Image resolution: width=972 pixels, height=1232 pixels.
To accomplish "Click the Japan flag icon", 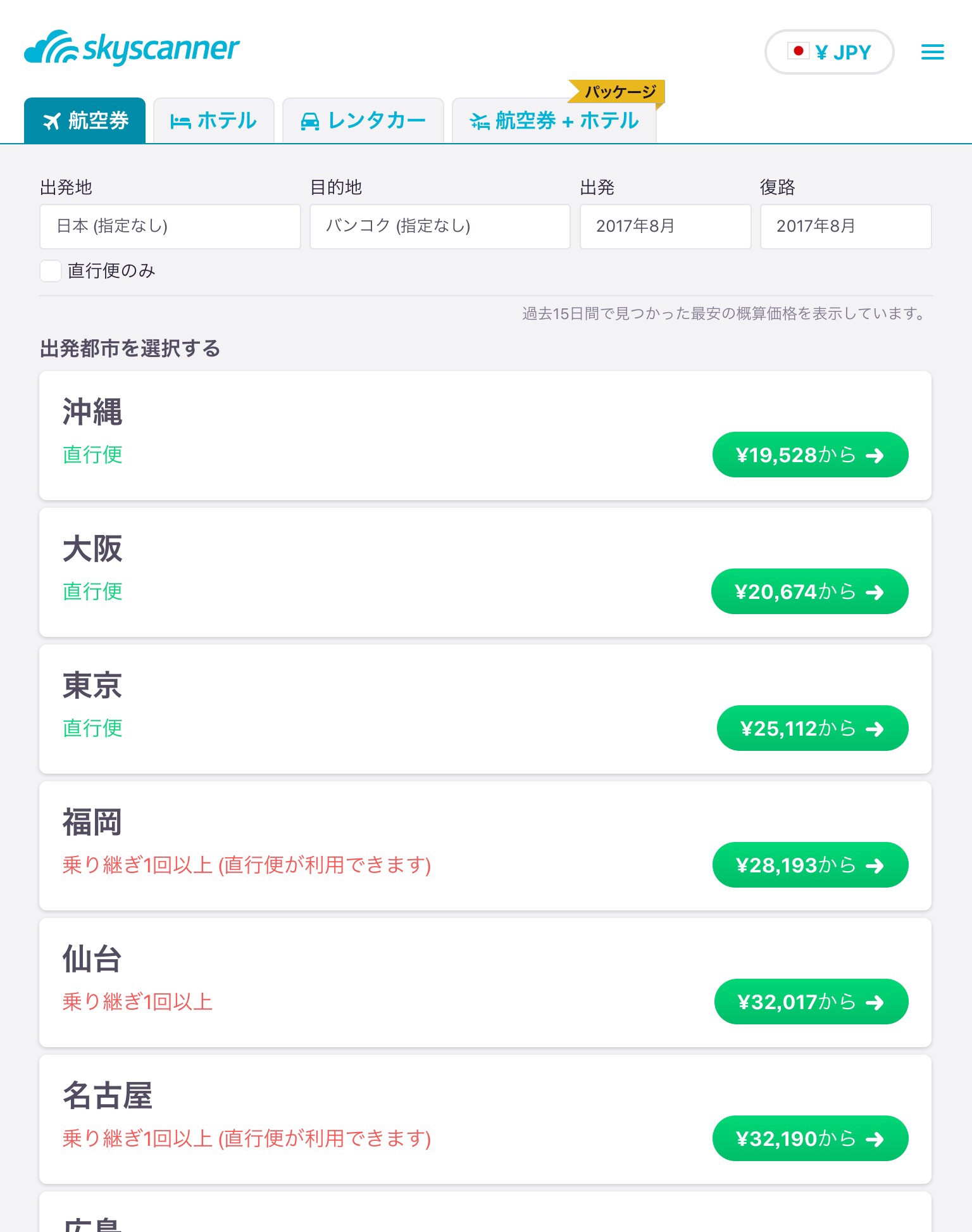I will pyautogui.click(x=798, y=51).
